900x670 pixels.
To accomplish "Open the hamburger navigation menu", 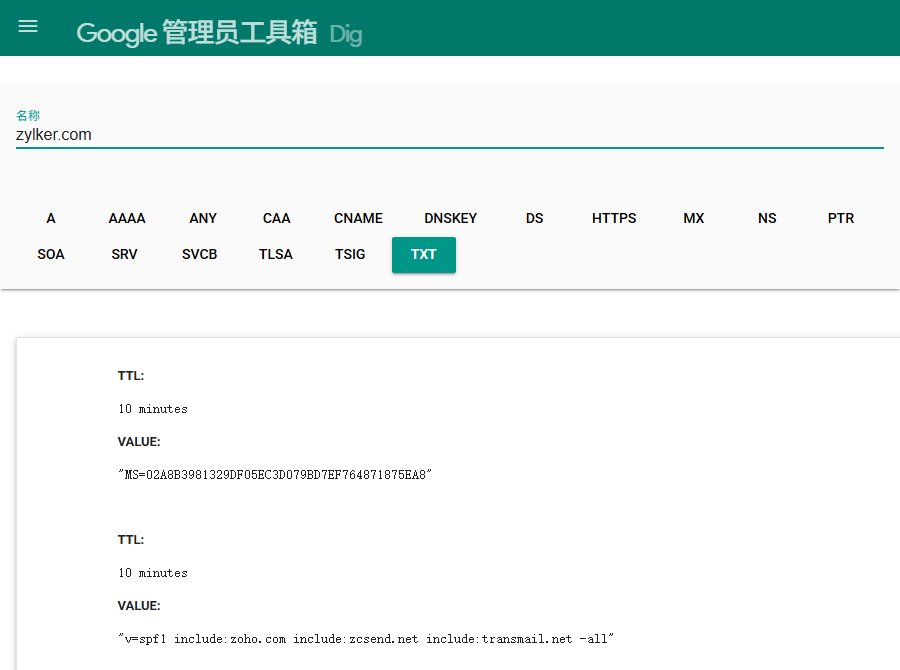I will click(28, 26).
